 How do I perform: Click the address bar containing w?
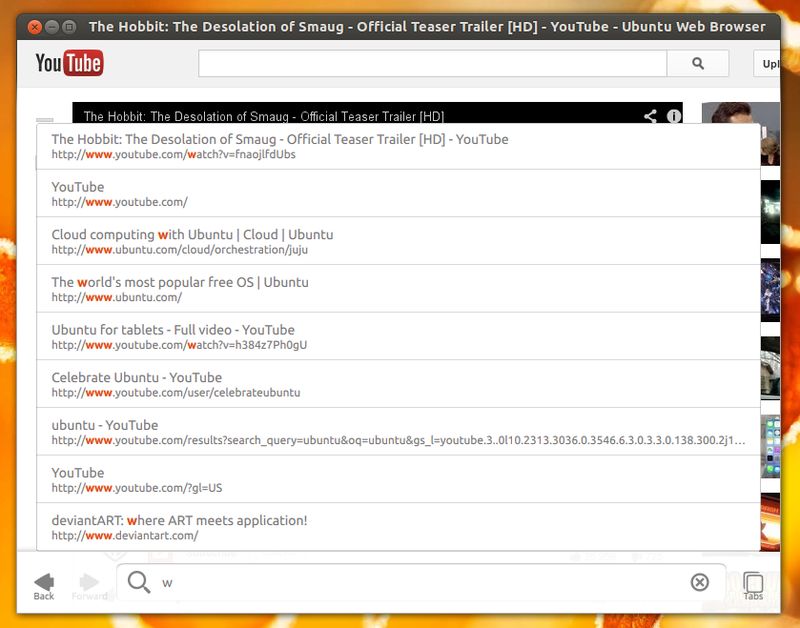point(421,582)
